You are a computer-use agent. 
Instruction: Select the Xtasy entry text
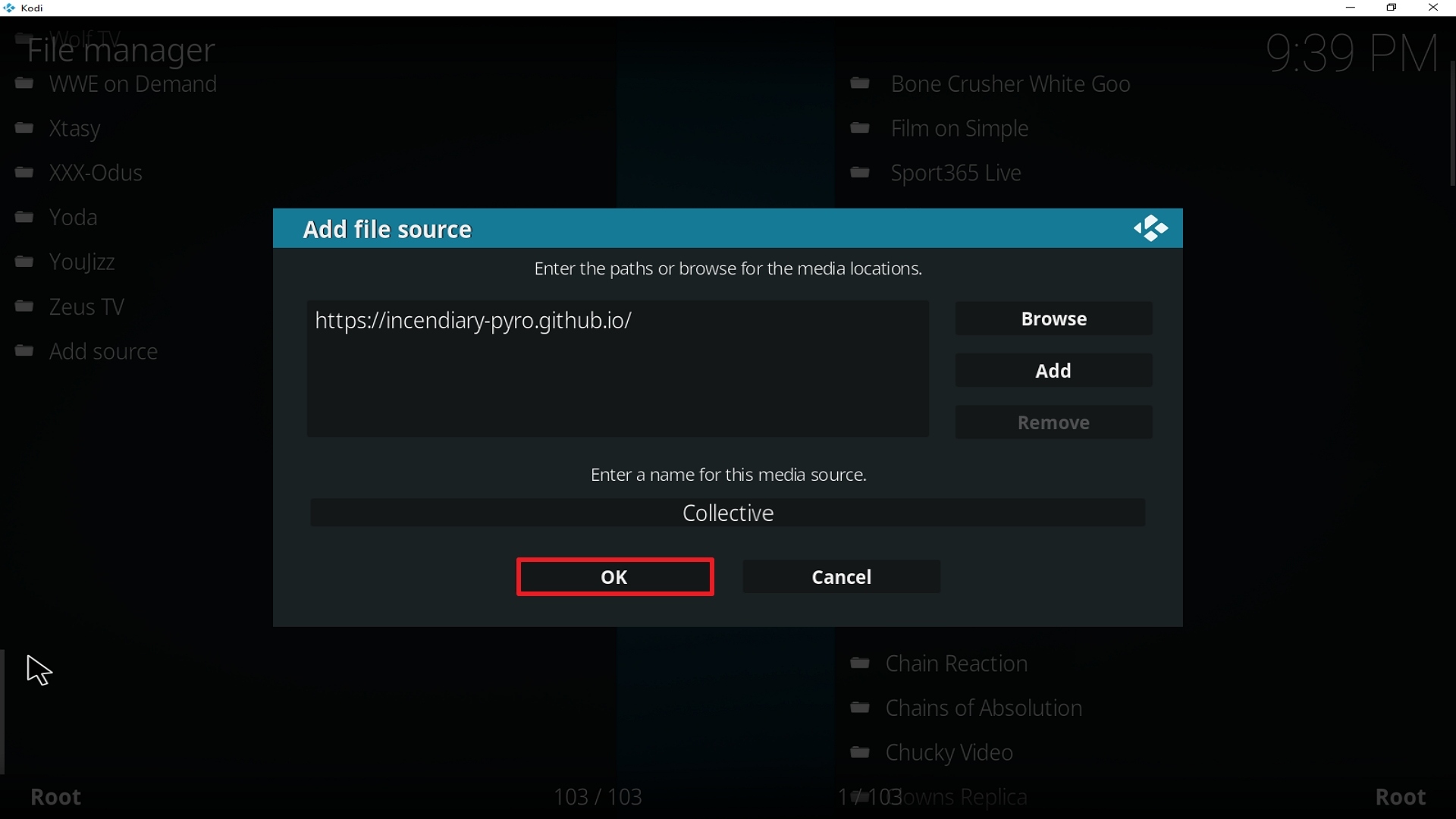pos(75,129)
